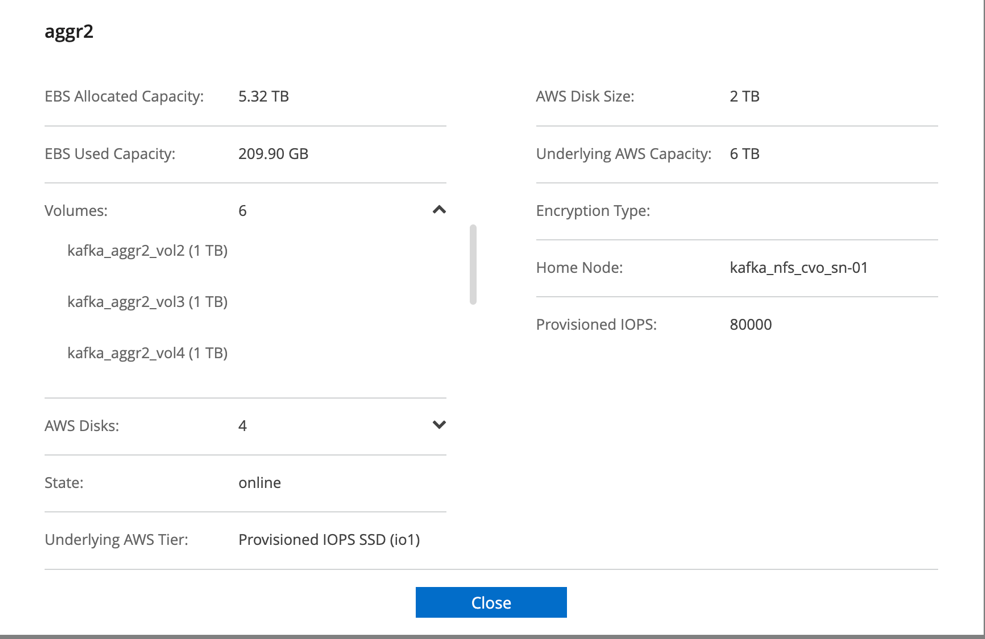This screenshot has width=985, height=639.
Task: Click the 5.32 TB allocated capacity value
Action: click(x=263, y=97)
